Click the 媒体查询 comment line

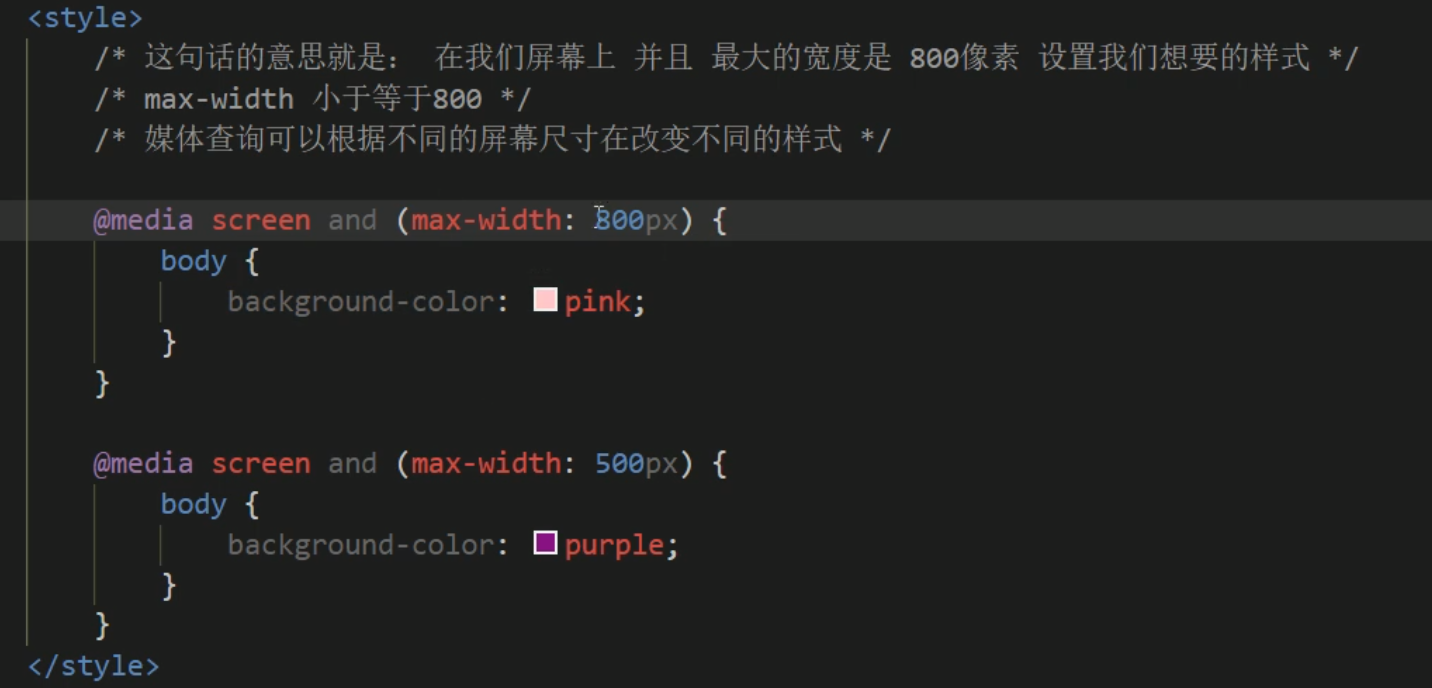pos(492,139)
